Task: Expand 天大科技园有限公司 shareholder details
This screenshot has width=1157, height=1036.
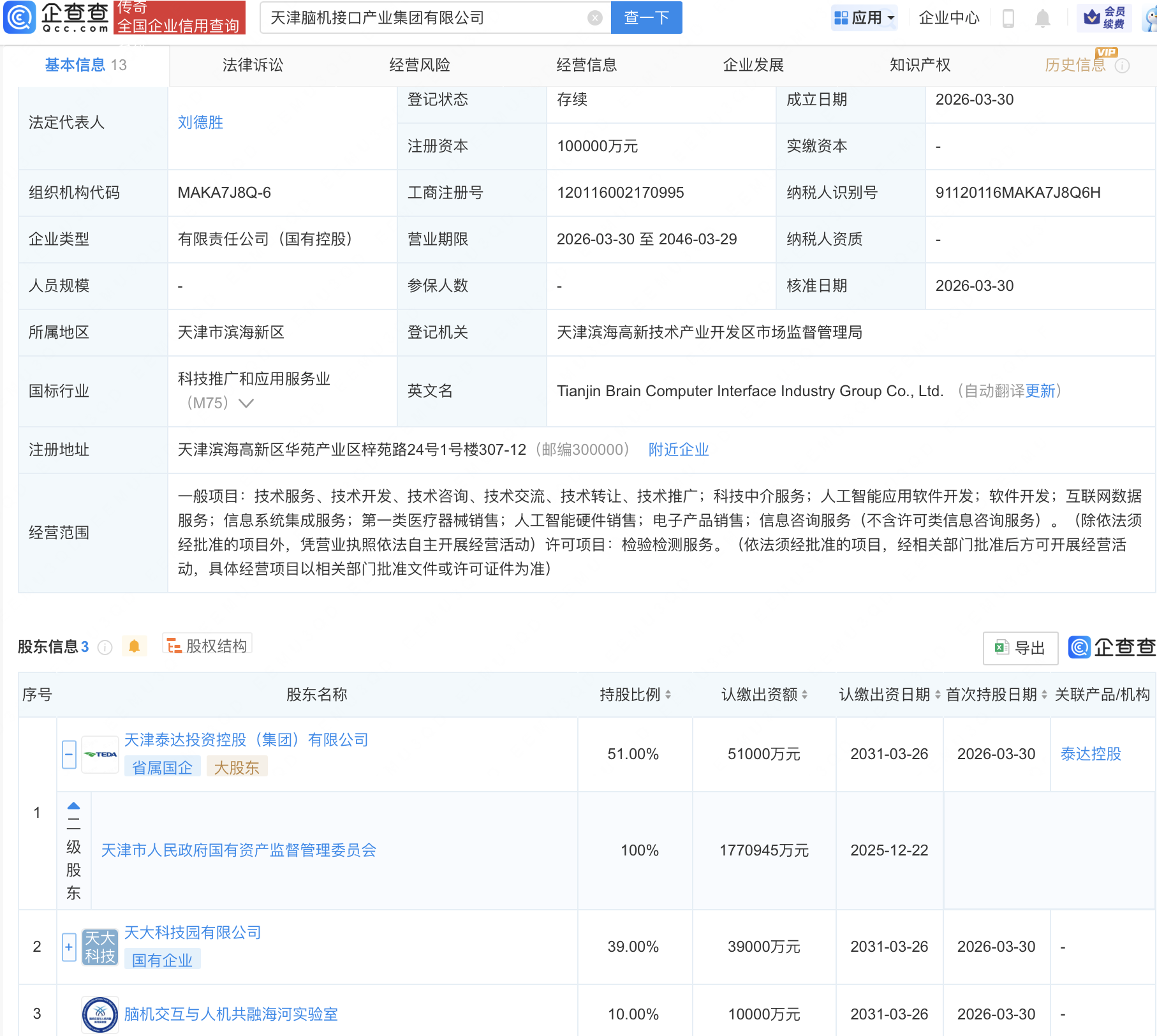Action: point(69,947)
